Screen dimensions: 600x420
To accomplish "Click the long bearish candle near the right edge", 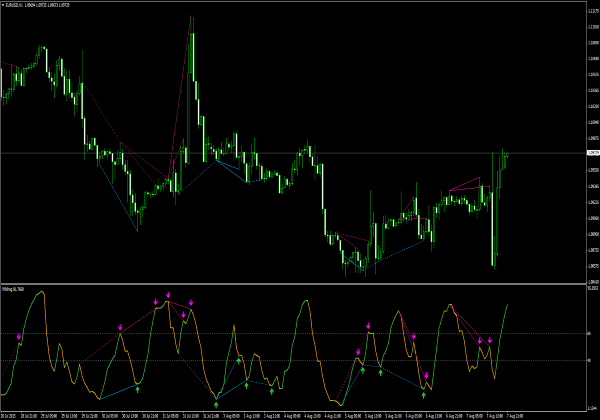I will pos(493,230).
